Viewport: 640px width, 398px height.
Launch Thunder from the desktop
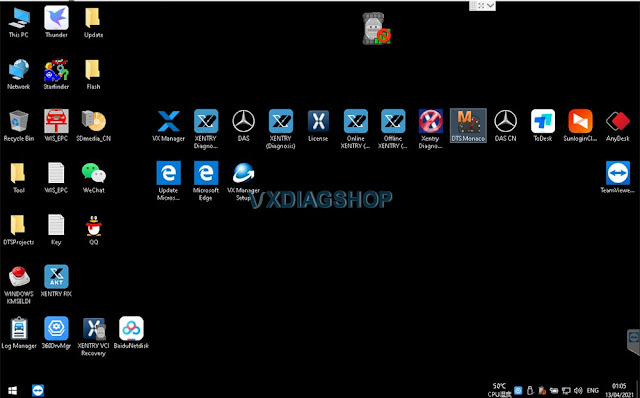coord(56,23)
